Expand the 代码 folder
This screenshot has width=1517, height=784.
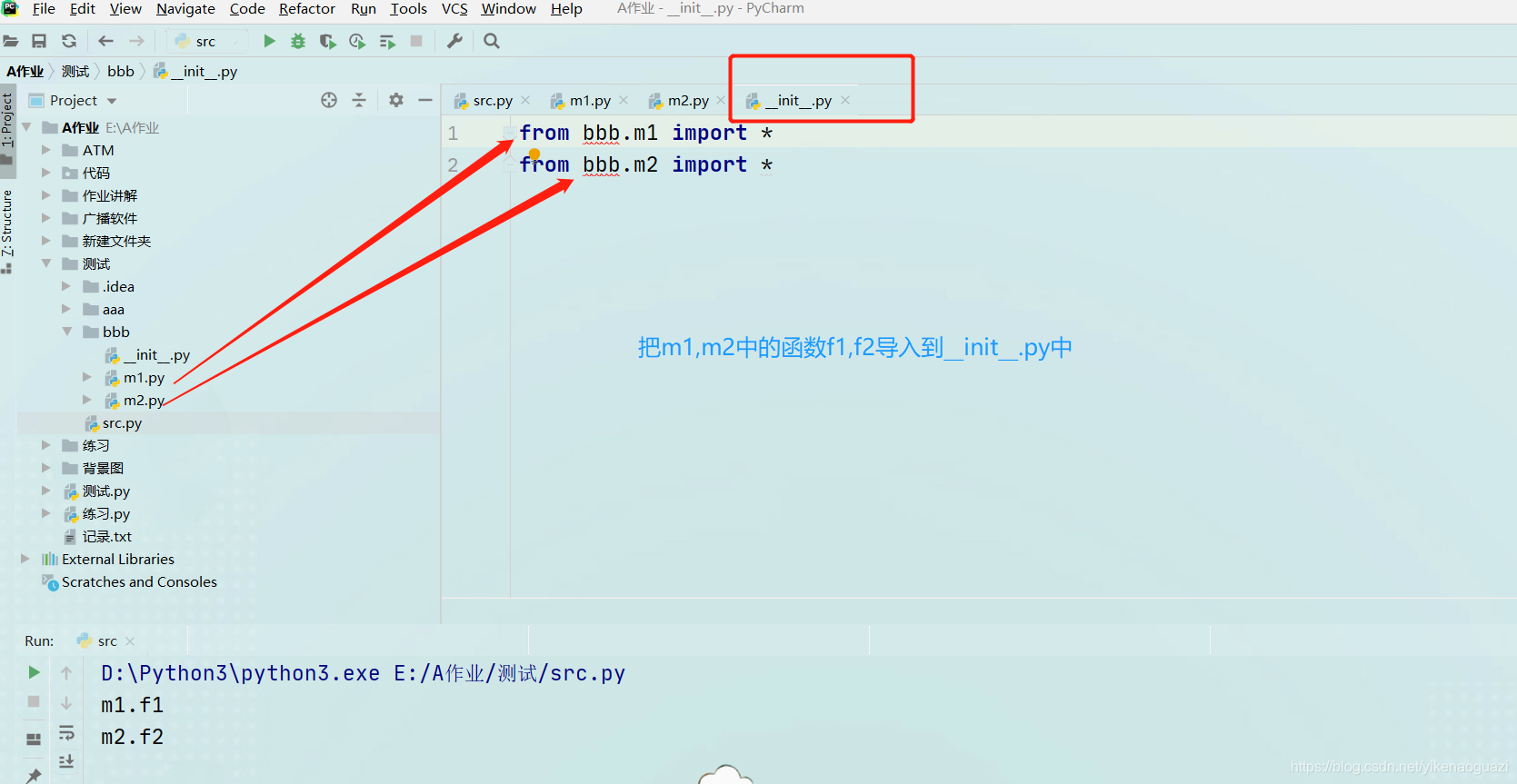point(45,173)
